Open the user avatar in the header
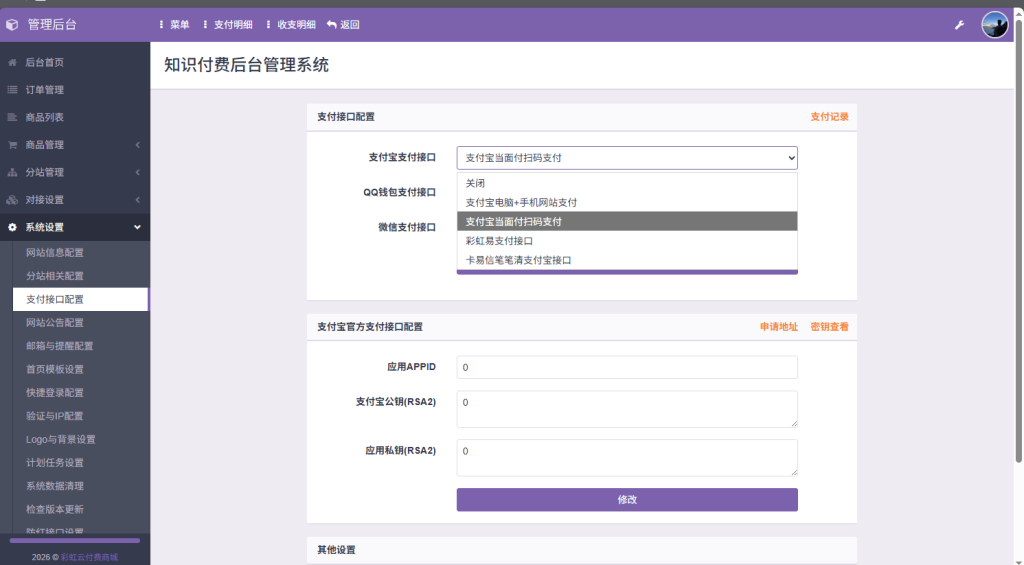 [995, 25]
